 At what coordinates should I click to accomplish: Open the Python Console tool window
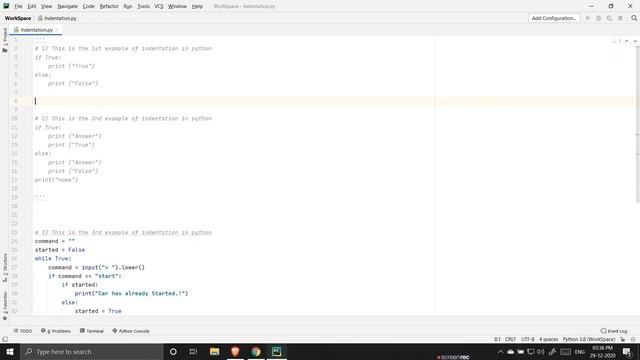[131, 331]
